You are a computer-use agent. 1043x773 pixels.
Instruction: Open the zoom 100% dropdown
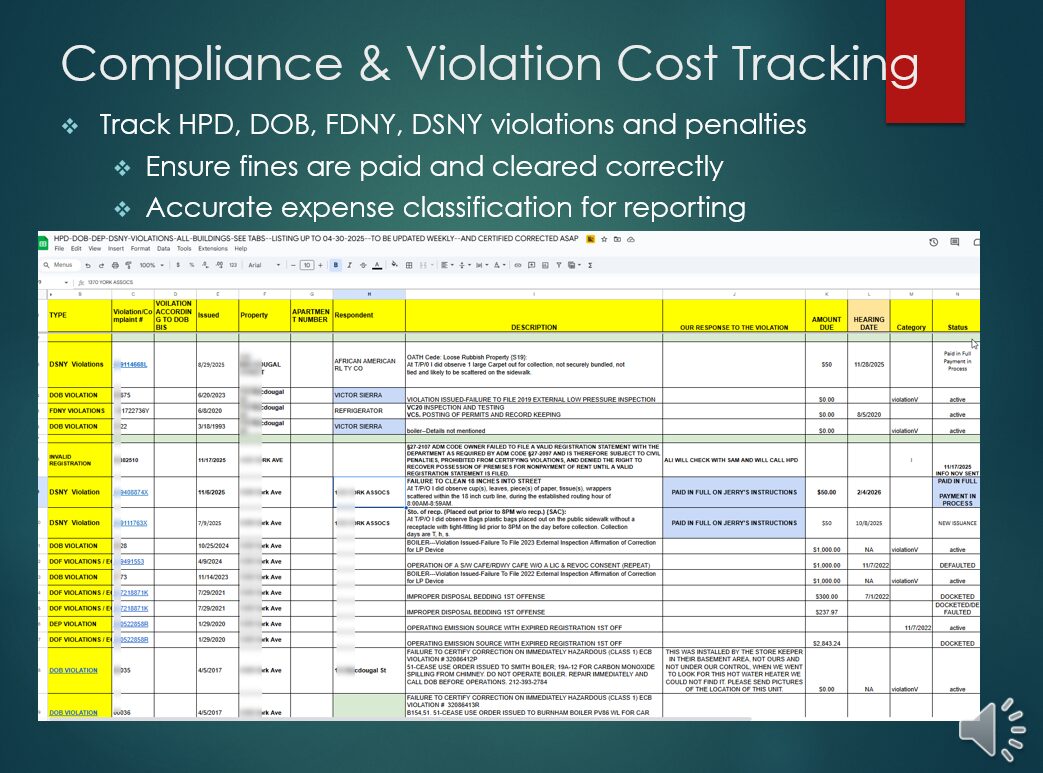(150, 265)
